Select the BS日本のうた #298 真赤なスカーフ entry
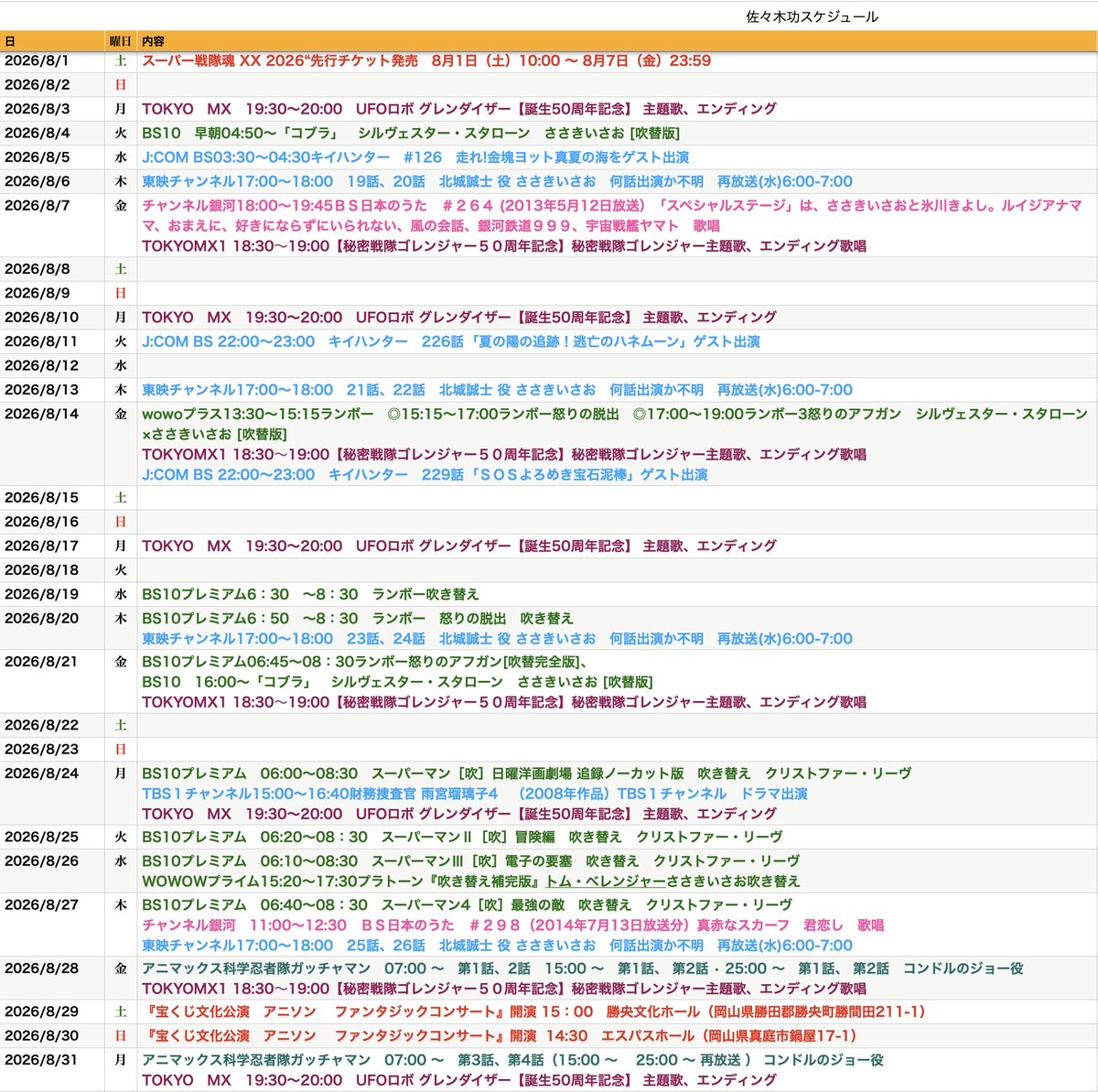Screen dimensions: 1098x1092 click(x=512, y=924)
